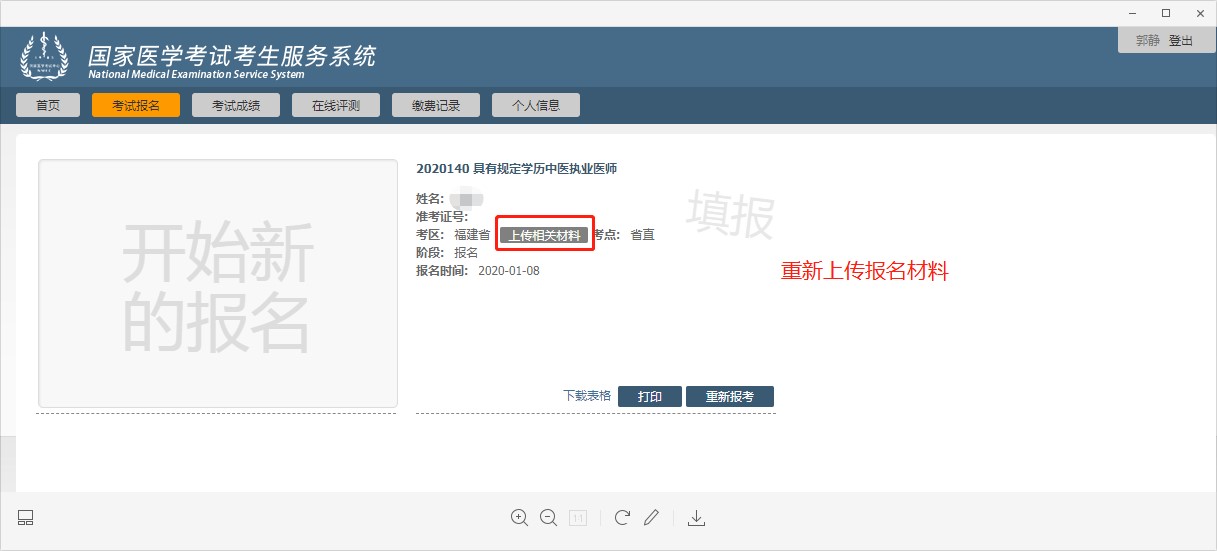Rotate the image with the rotate icon
The height and width of the screenshot is (551, 1217).
coord(622,517)
